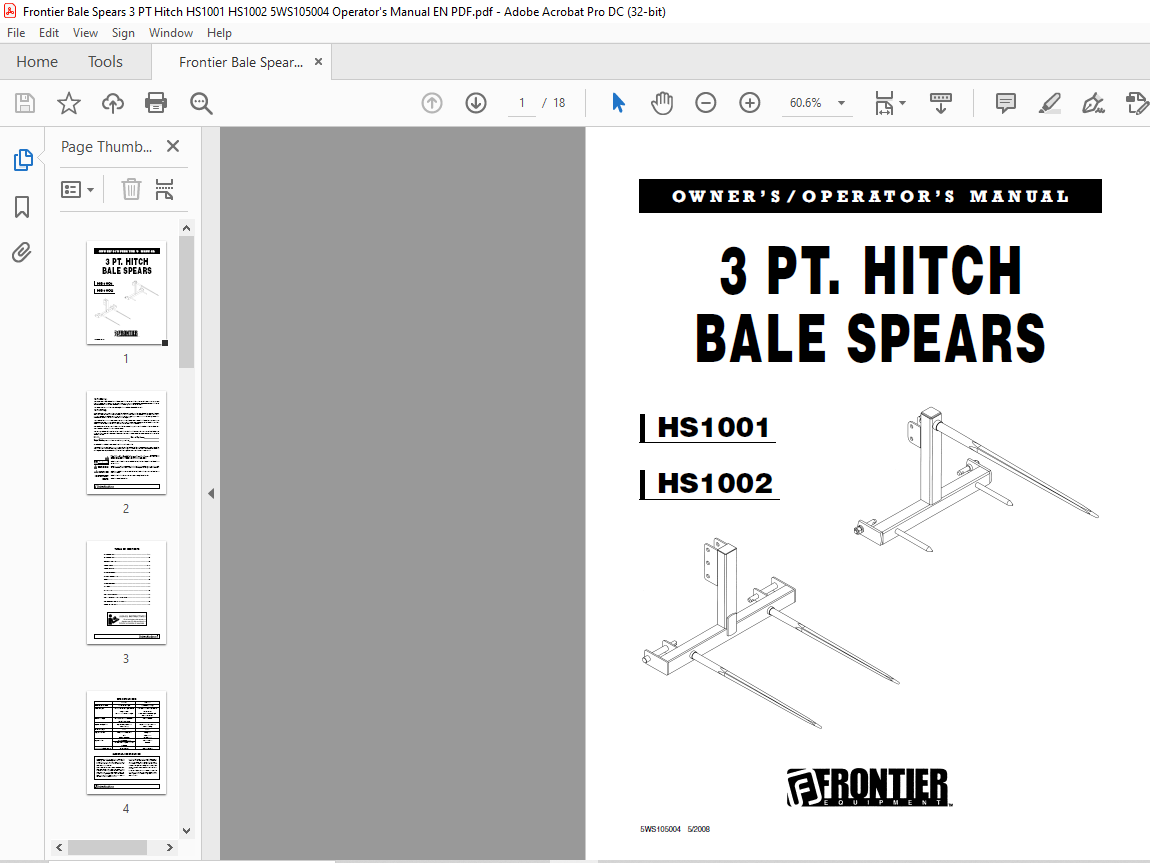
Task: Open the Sign menu
Action: tap(123, 33)
